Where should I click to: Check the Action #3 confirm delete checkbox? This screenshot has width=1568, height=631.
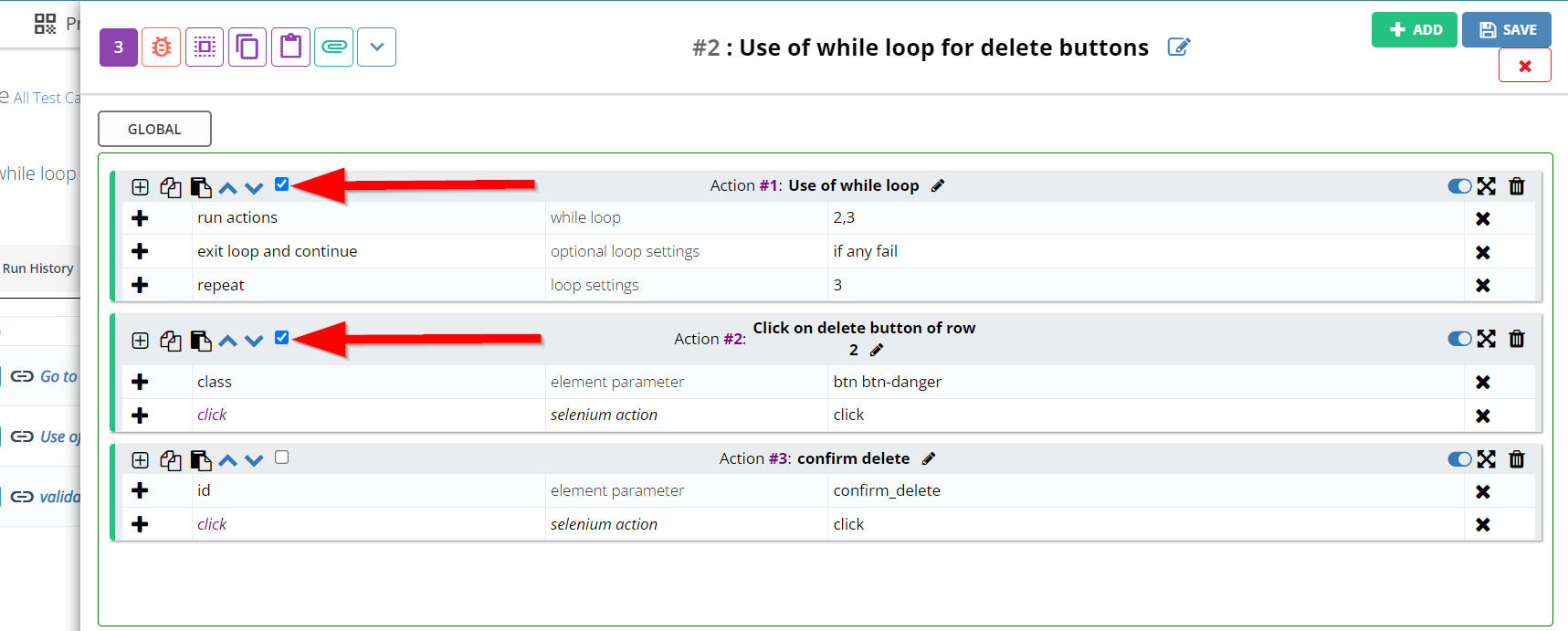(x=282, y=457)
